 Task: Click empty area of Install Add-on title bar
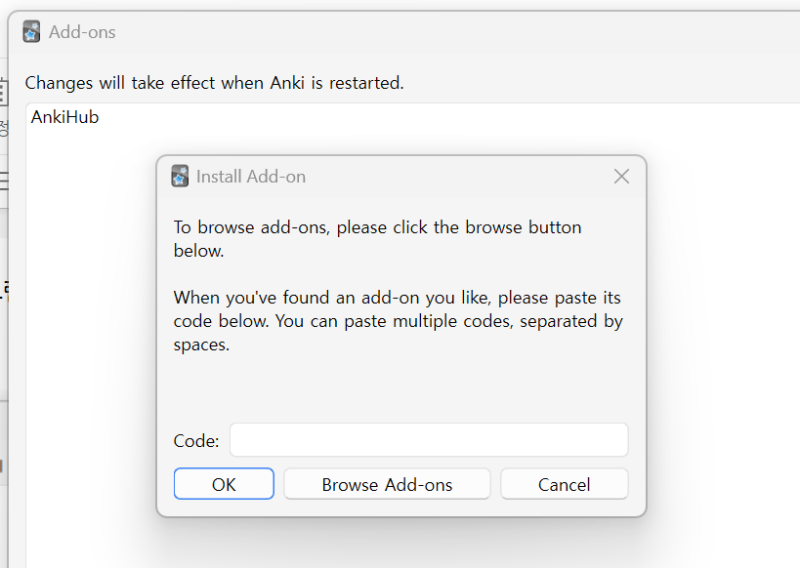450,177
